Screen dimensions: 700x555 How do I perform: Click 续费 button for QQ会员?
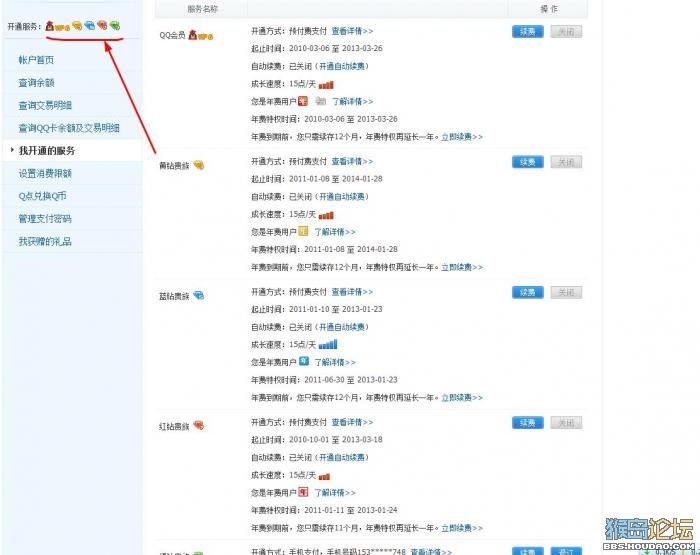[x=528, y=32]
